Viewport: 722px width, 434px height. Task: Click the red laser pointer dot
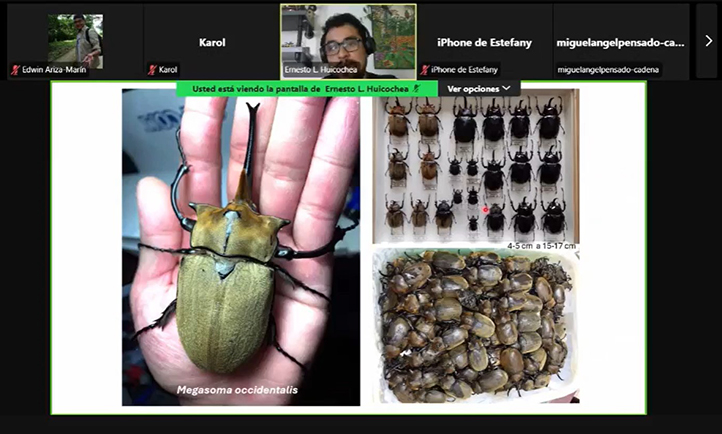coord(485,210)
